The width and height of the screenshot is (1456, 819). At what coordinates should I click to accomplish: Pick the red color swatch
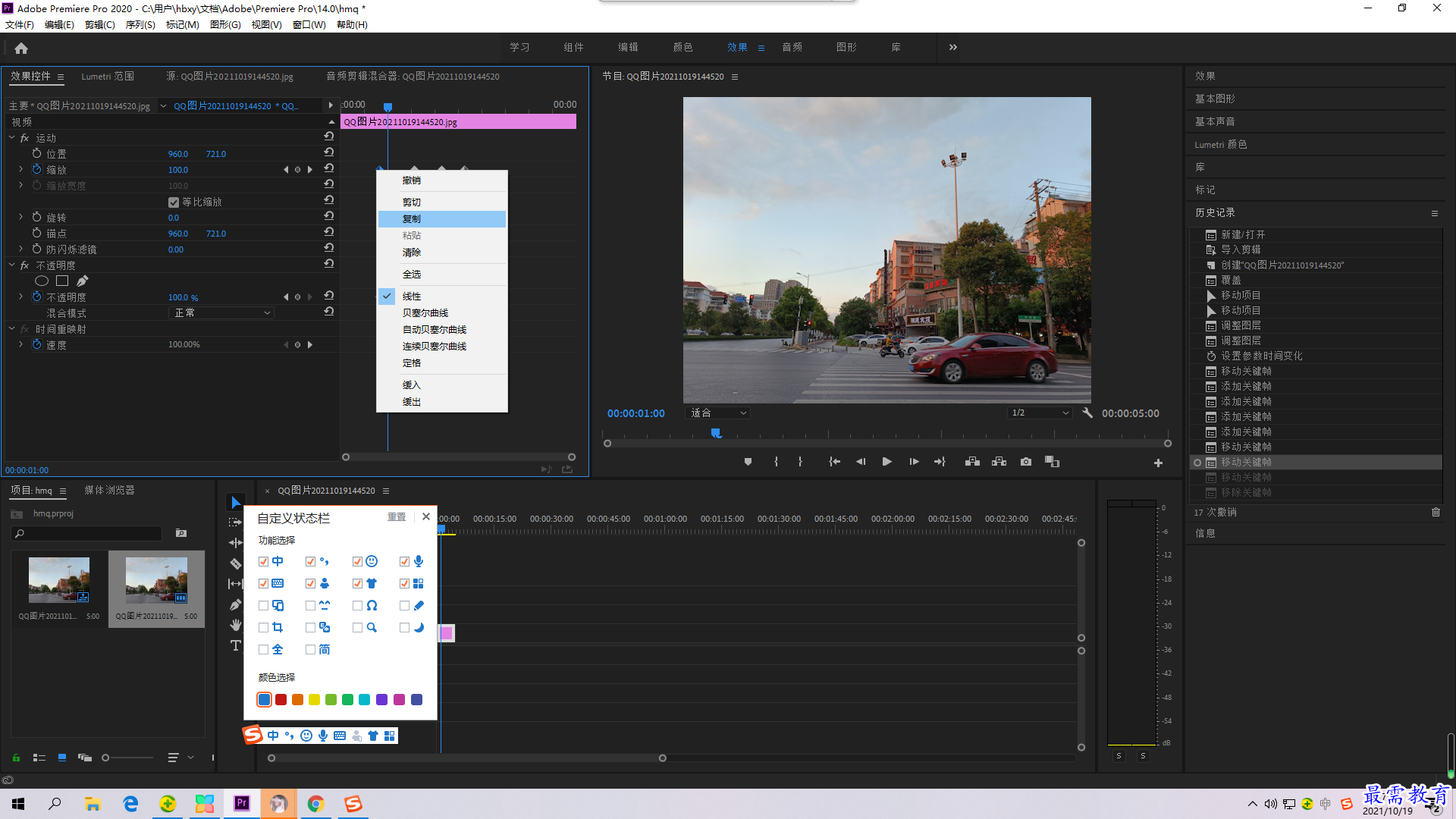click(281, 700)
